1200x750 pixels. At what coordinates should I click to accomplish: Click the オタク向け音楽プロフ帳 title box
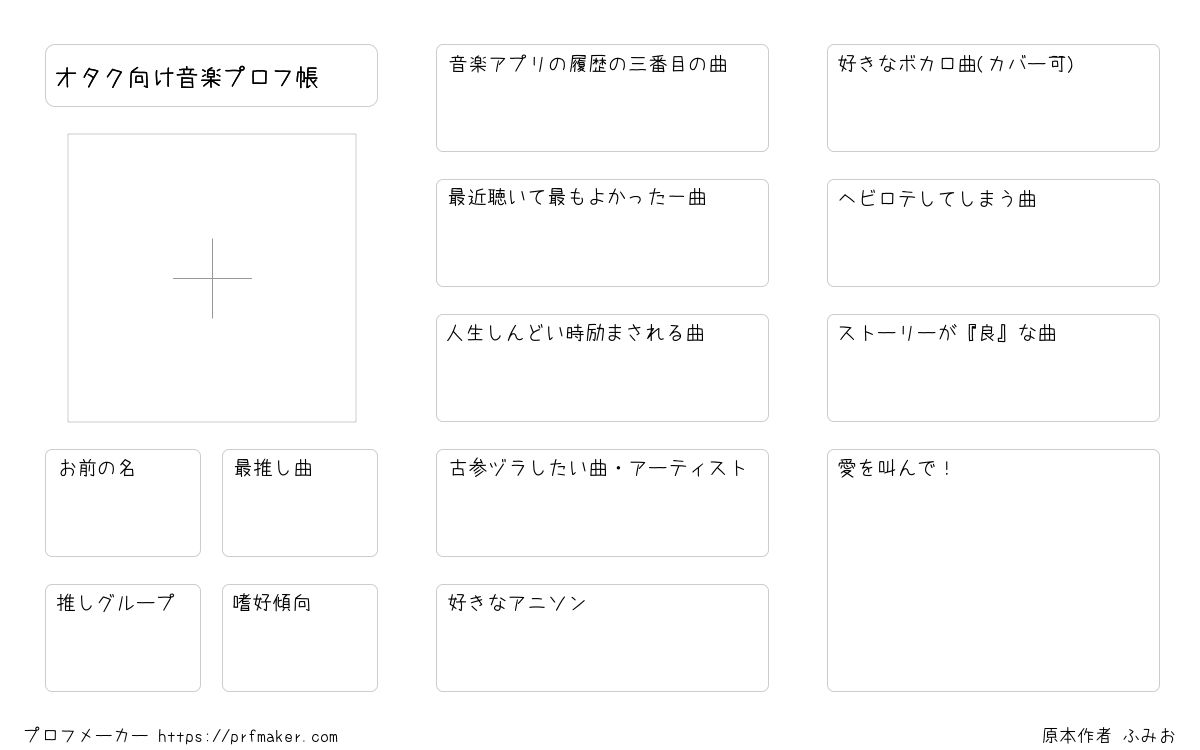point(211,76)
